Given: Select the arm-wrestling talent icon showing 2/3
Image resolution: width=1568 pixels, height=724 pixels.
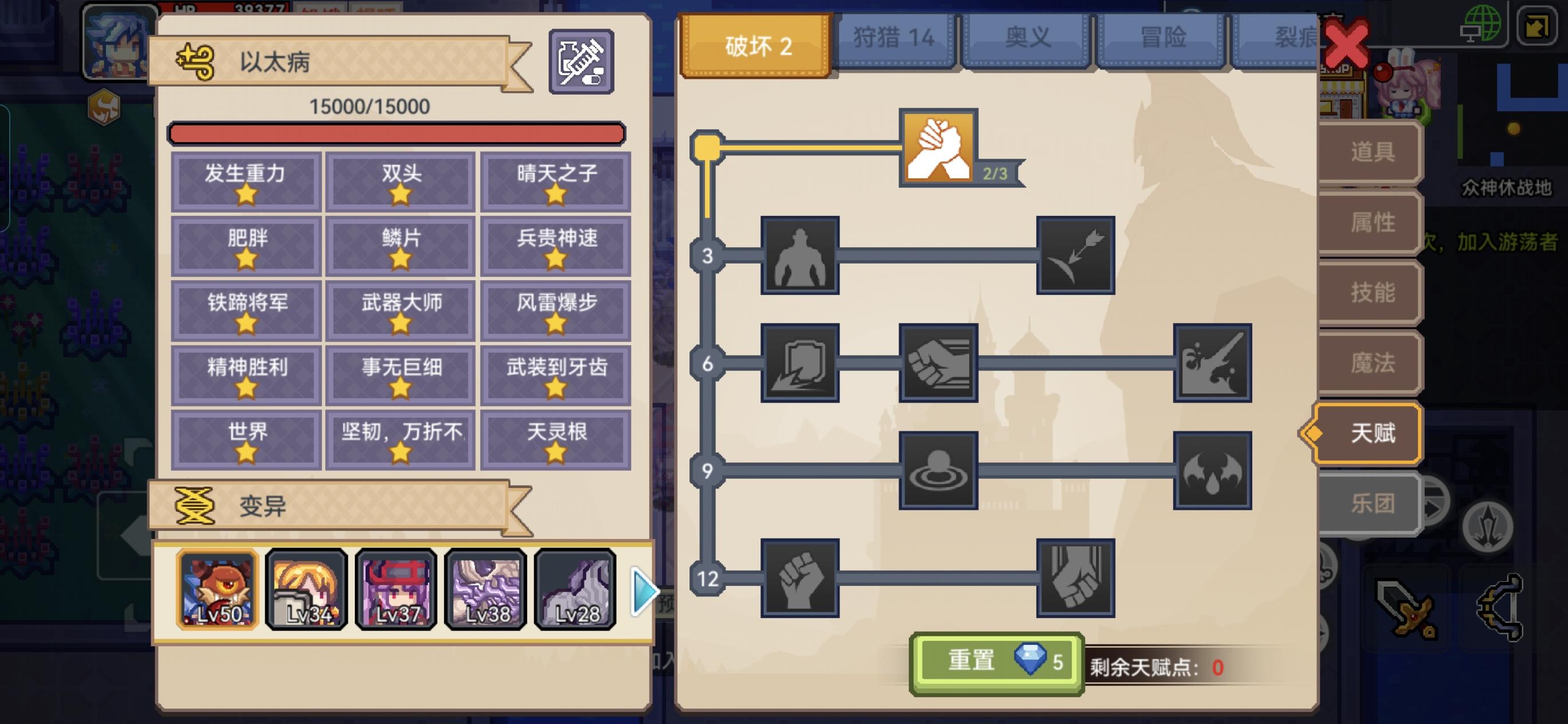Looking at the screenshot, I should [x=938, y=147].
